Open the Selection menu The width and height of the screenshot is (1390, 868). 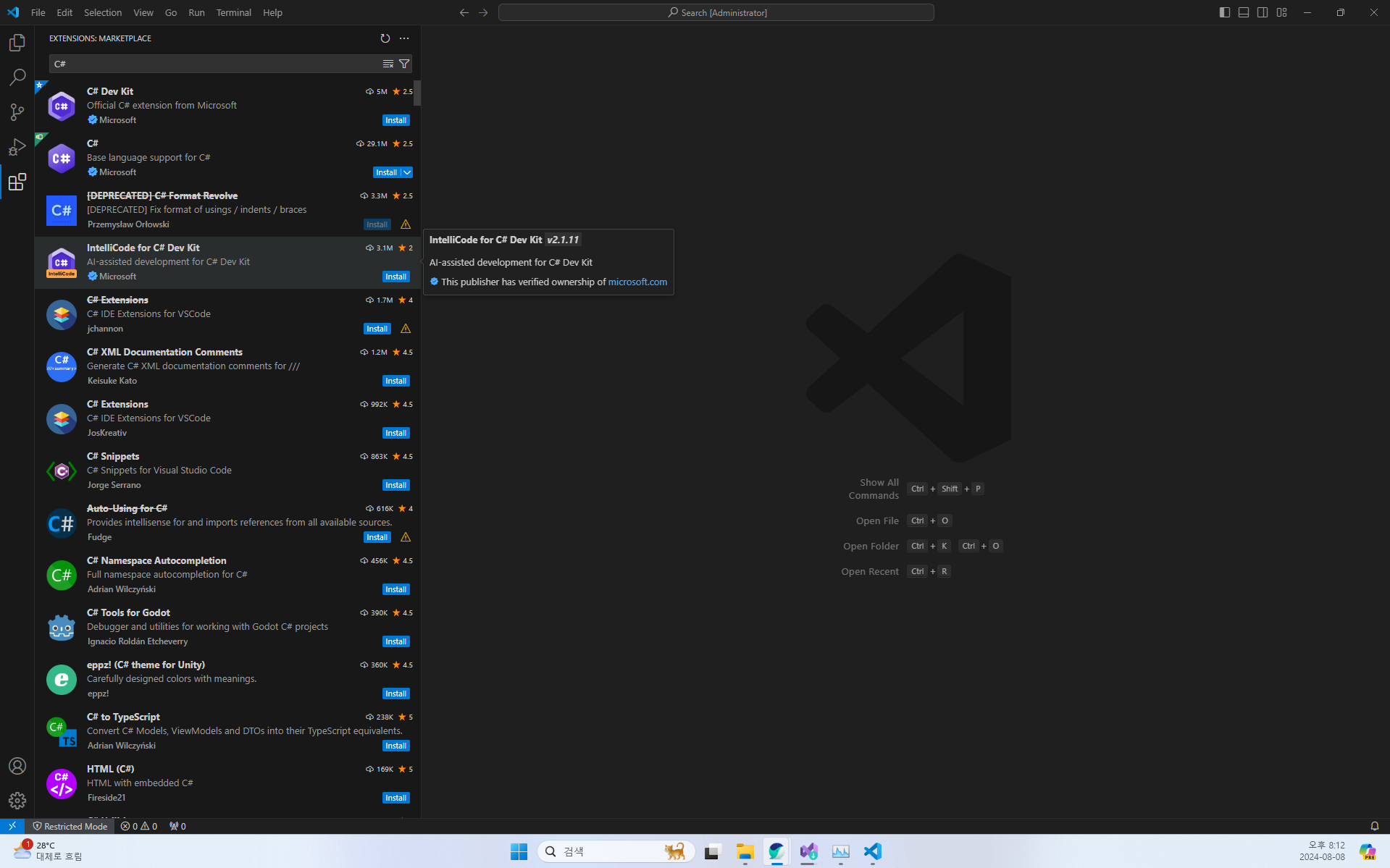coord(103,12)
